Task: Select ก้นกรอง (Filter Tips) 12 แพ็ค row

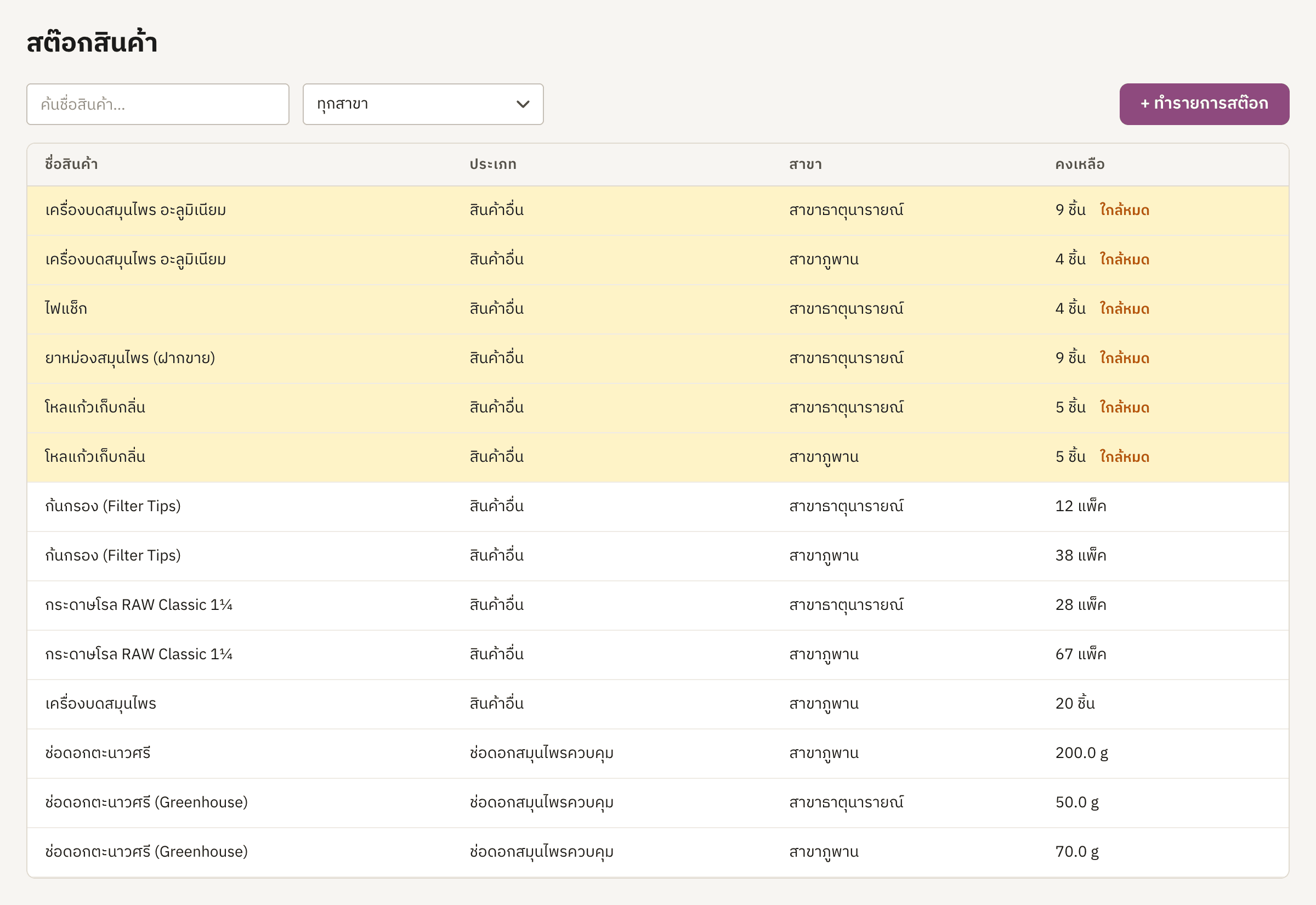Action: click(657, 506)
